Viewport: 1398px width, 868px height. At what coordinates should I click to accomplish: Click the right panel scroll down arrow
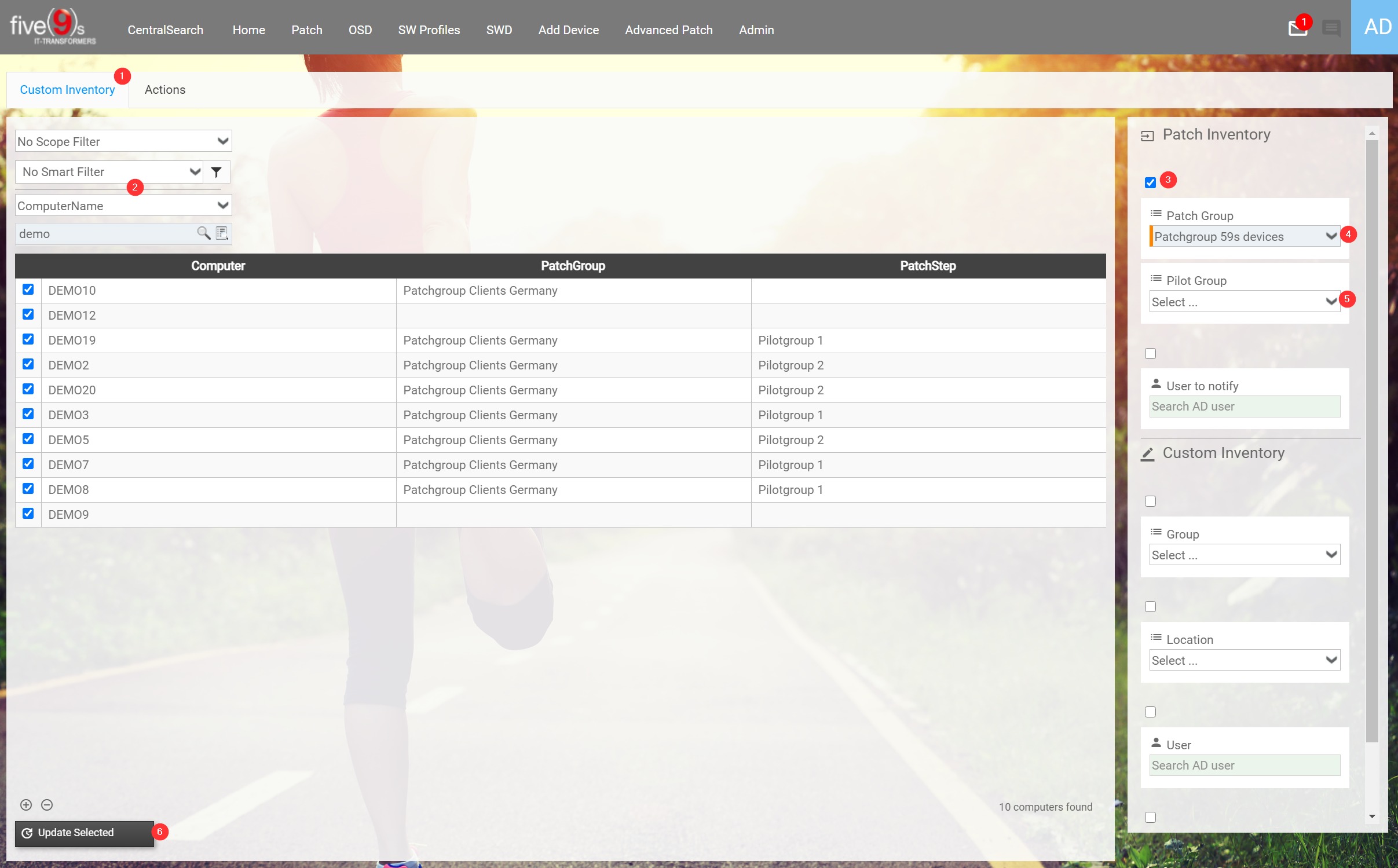[1371, 816]
